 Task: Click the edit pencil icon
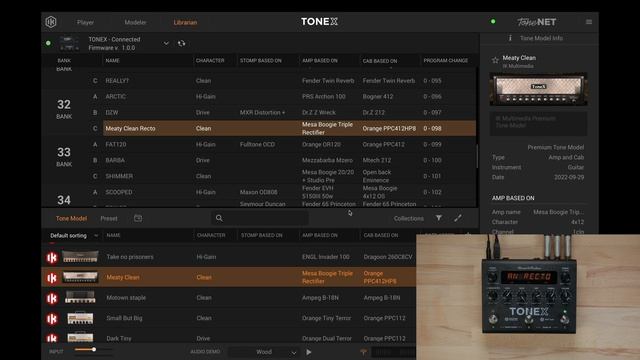click(458, 218)
